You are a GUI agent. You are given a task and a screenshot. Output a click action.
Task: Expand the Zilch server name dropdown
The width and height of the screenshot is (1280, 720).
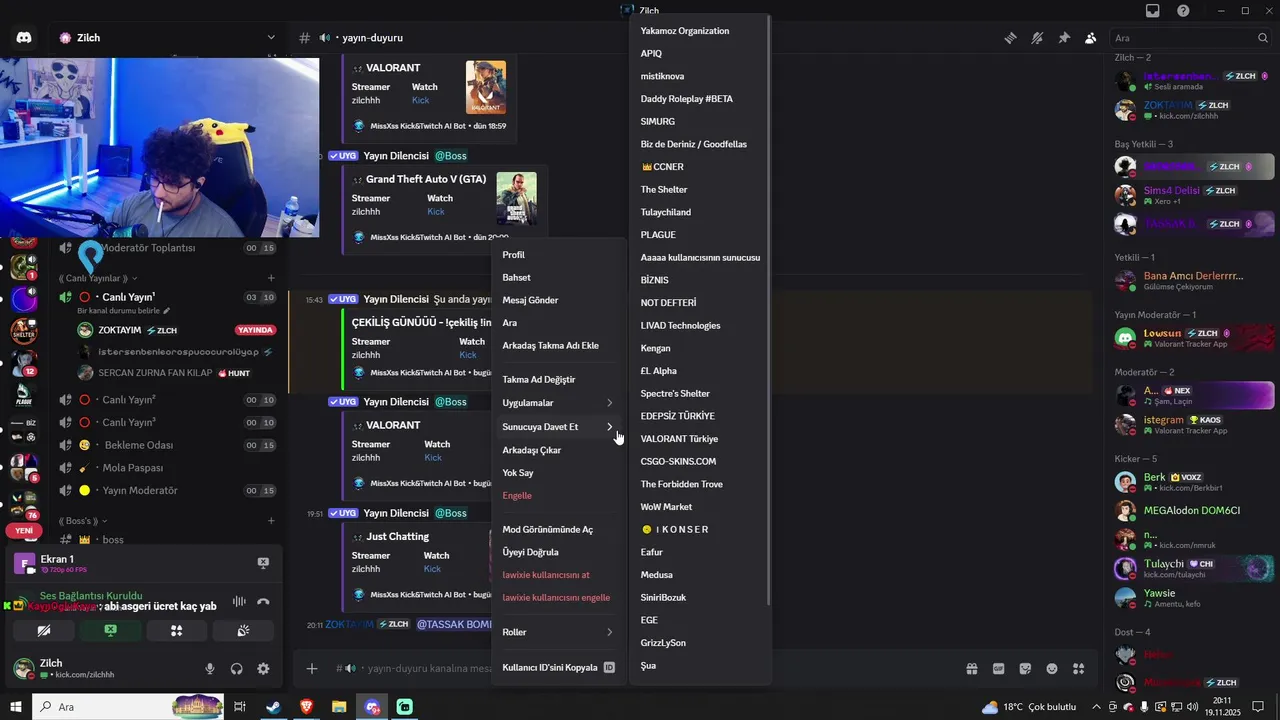pos(271,38)
